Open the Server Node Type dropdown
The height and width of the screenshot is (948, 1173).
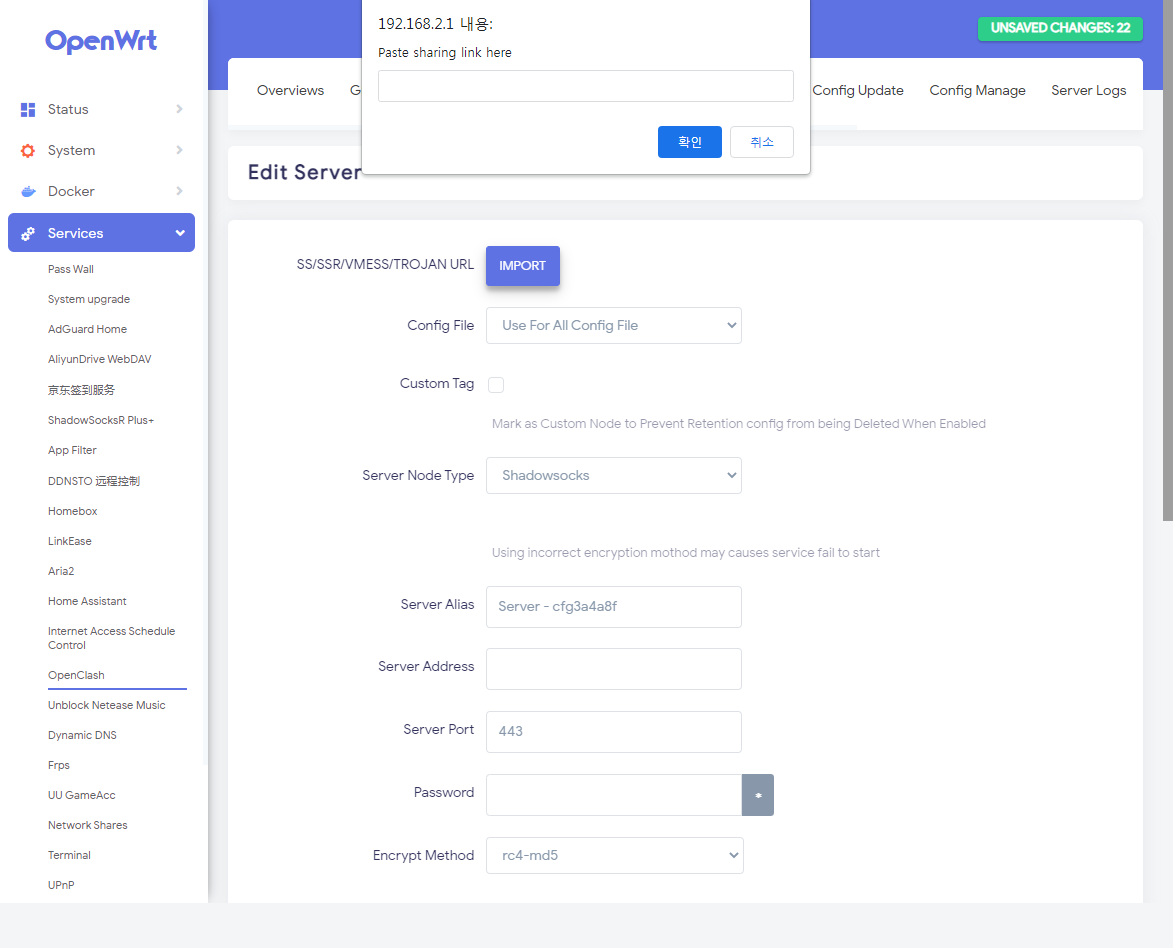613,475
